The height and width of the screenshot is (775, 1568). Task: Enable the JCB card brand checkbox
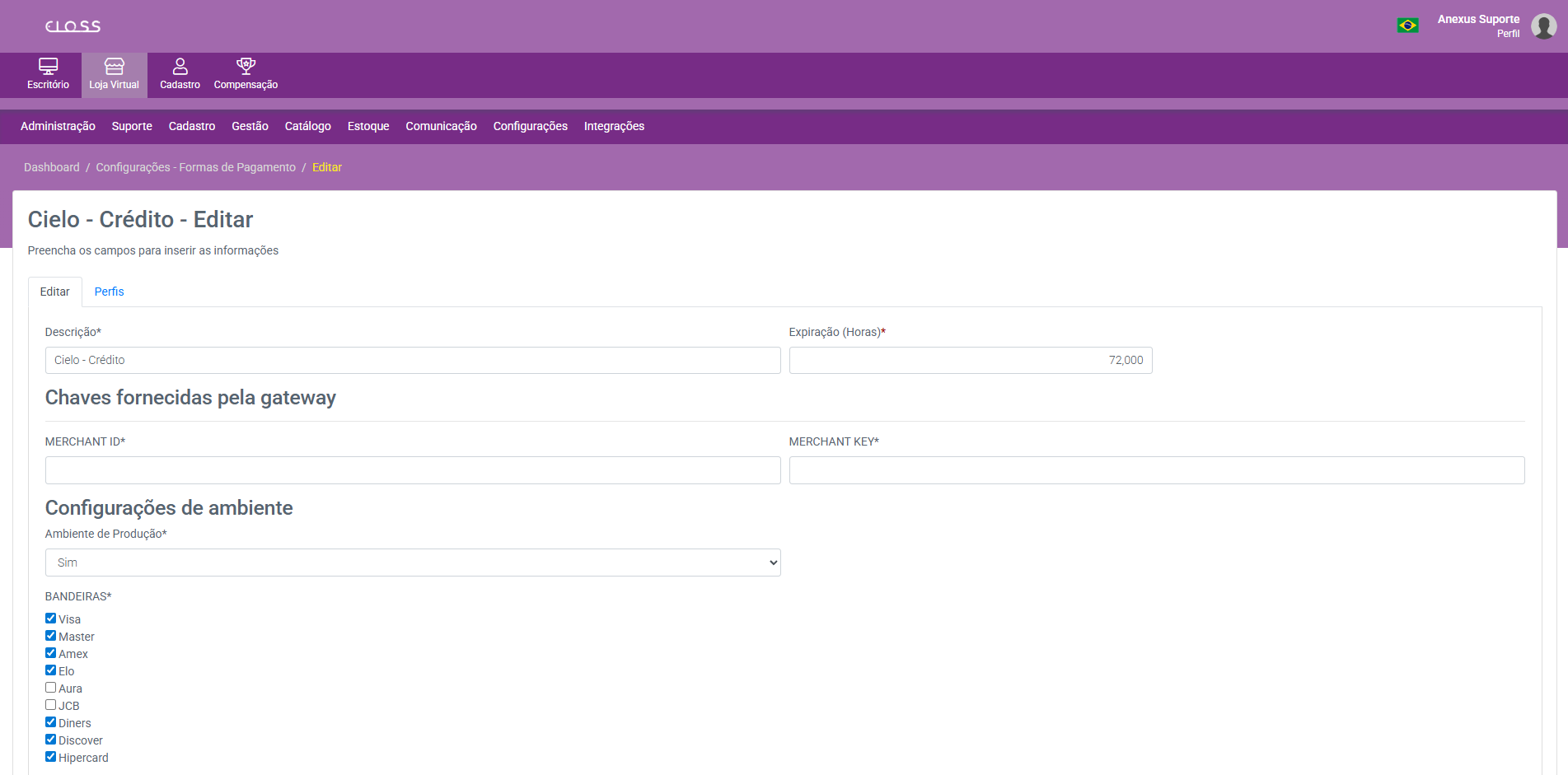coord(51,705)
